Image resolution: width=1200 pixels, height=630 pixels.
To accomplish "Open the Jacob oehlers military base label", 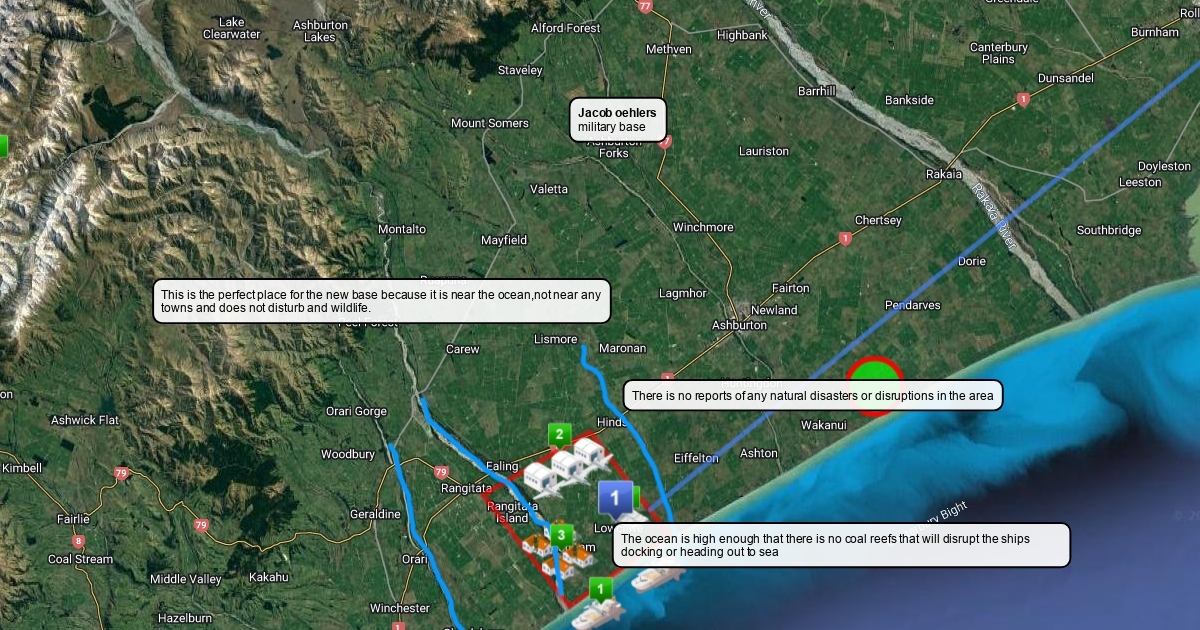I will (618, 120).
